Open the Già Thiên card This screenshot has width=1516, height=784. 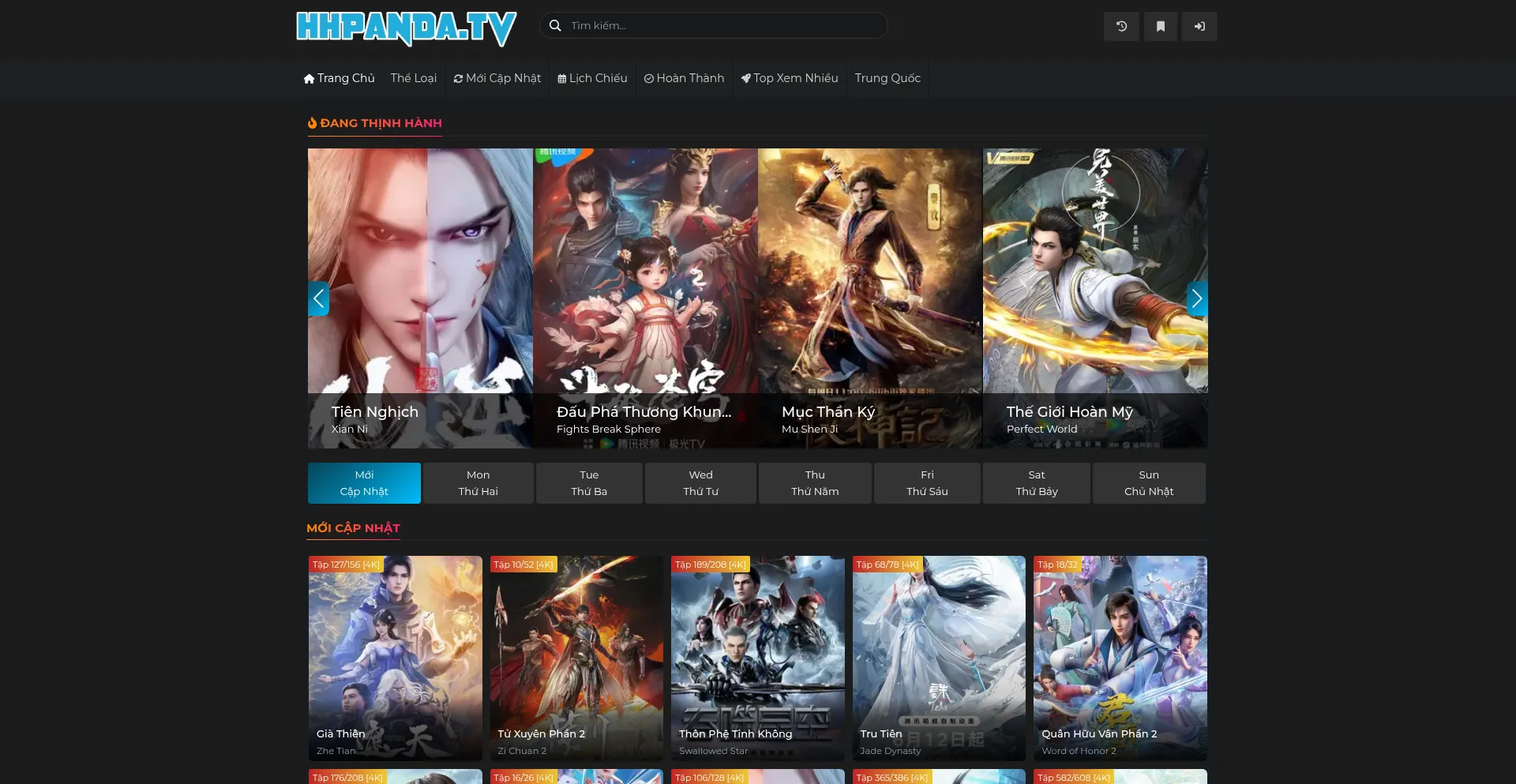[395, 658]
